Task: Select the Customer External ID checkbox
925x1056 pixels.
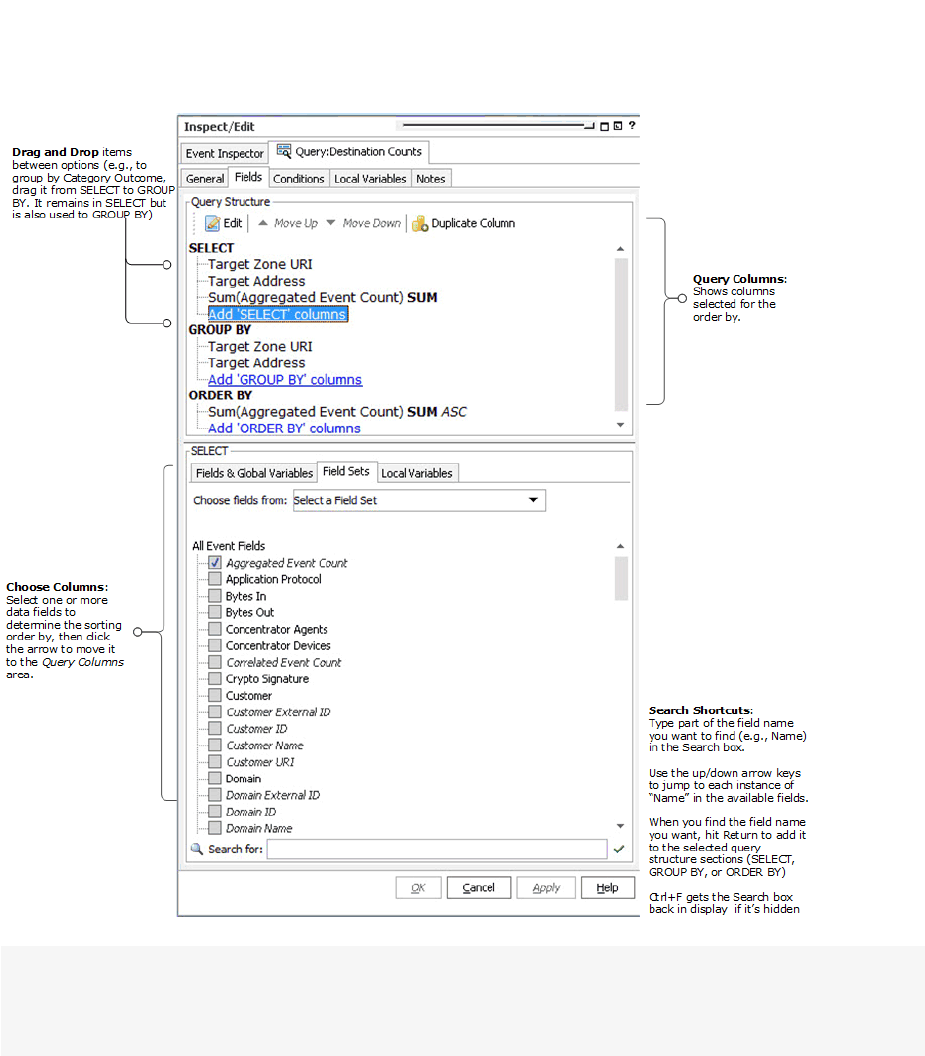Action: point(215,712)
